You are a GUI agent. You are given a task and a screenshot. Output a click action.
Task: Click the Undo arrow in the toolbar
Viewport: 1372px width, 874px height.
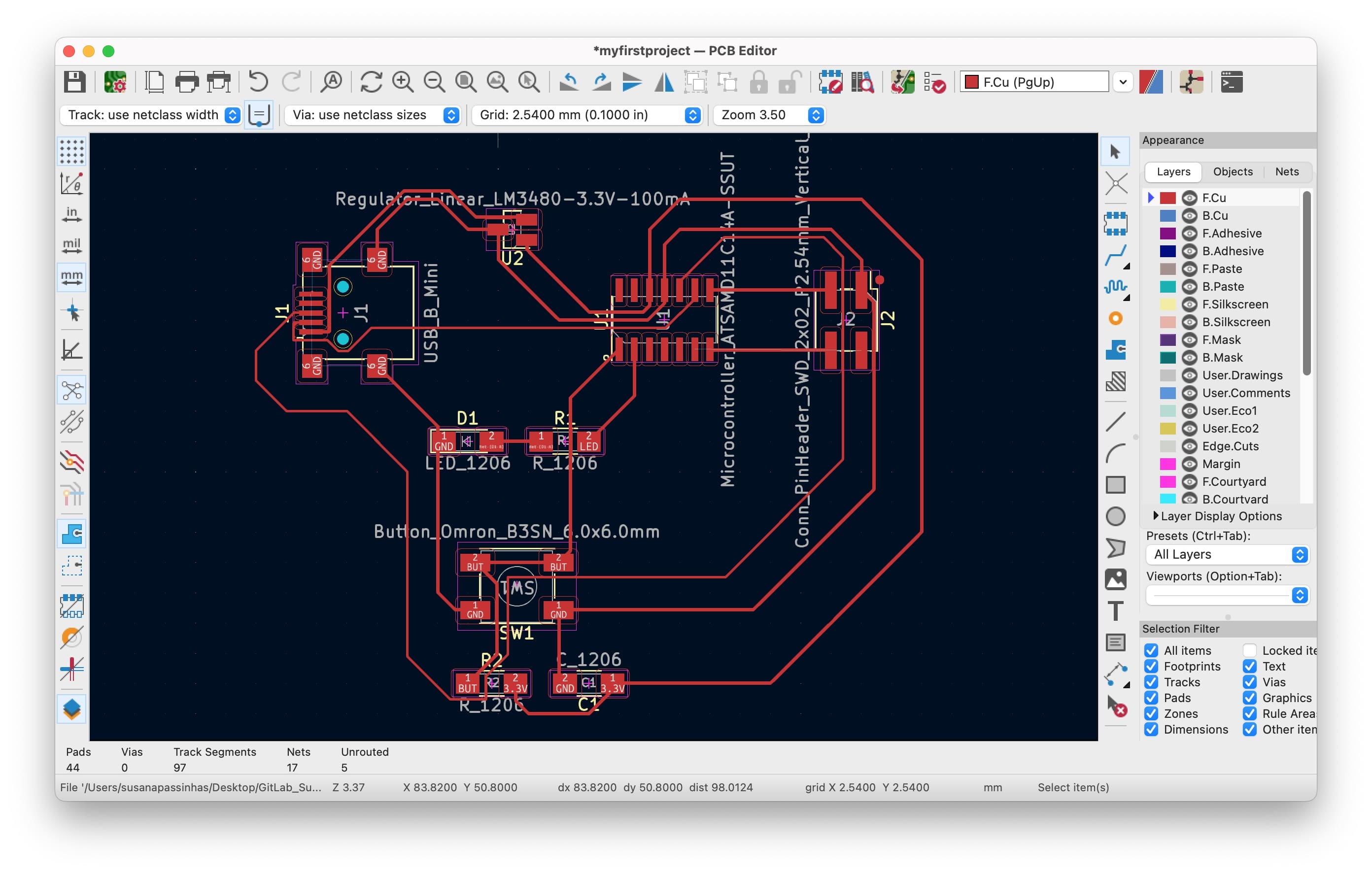coord(258,82)
